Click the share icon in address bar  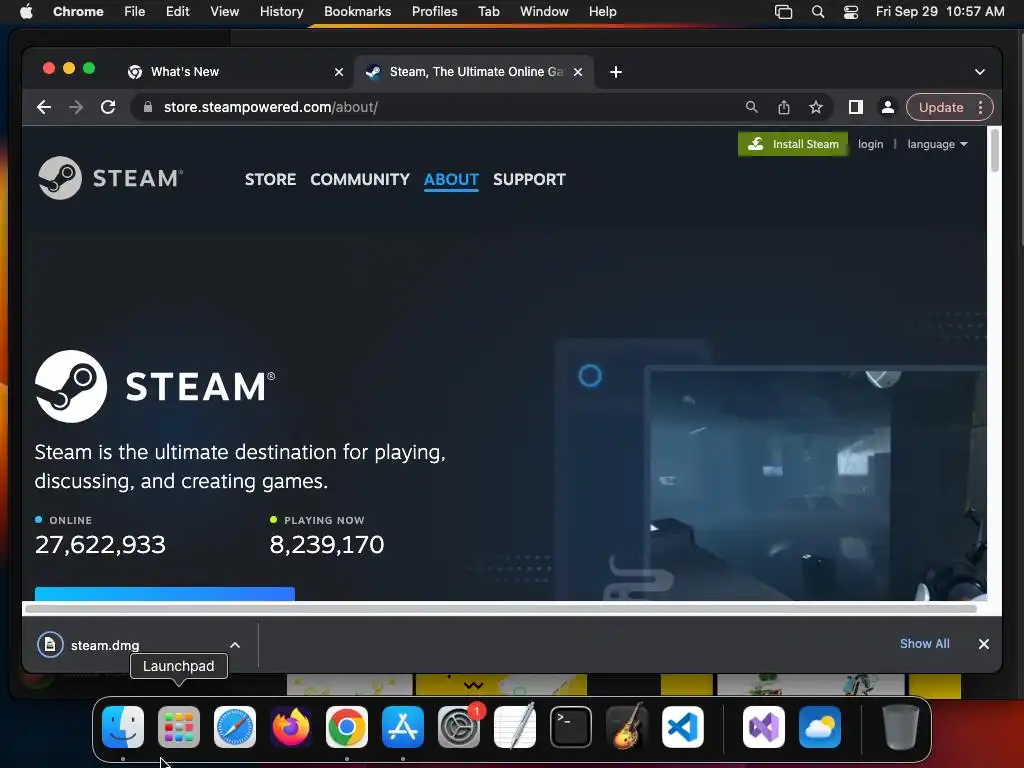click(784, 107)
